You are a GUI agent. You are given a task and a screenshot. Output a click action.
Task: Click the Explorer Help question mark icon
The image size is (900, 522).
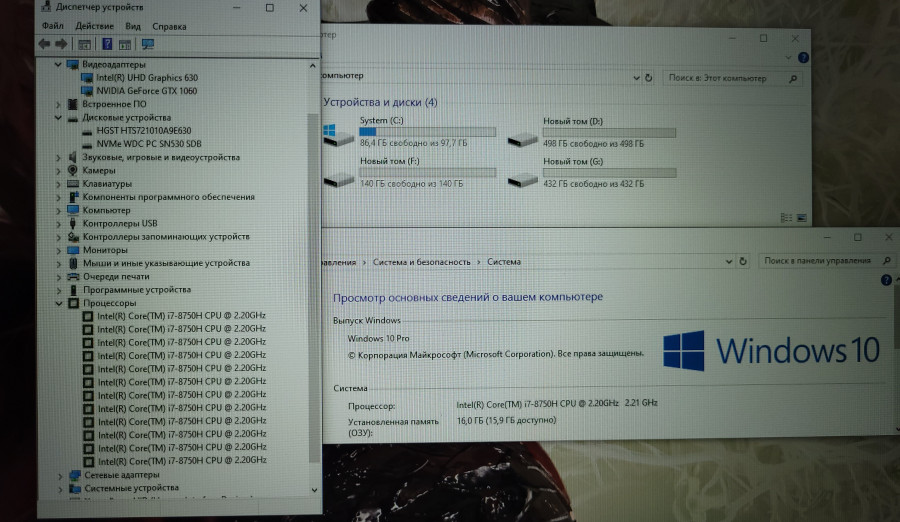coord(803,57)
